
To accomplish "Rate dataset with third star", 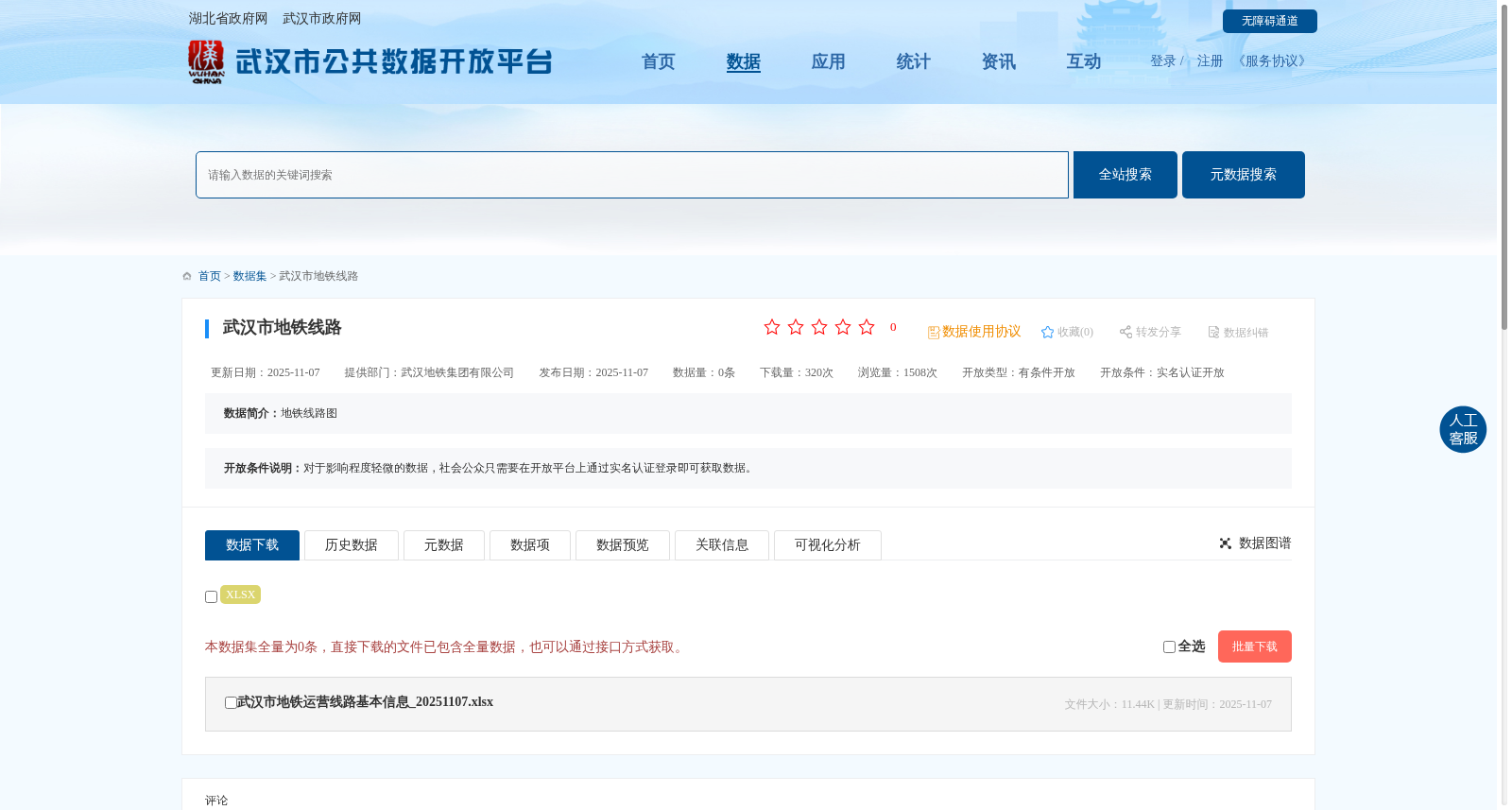I will point(819,327).
